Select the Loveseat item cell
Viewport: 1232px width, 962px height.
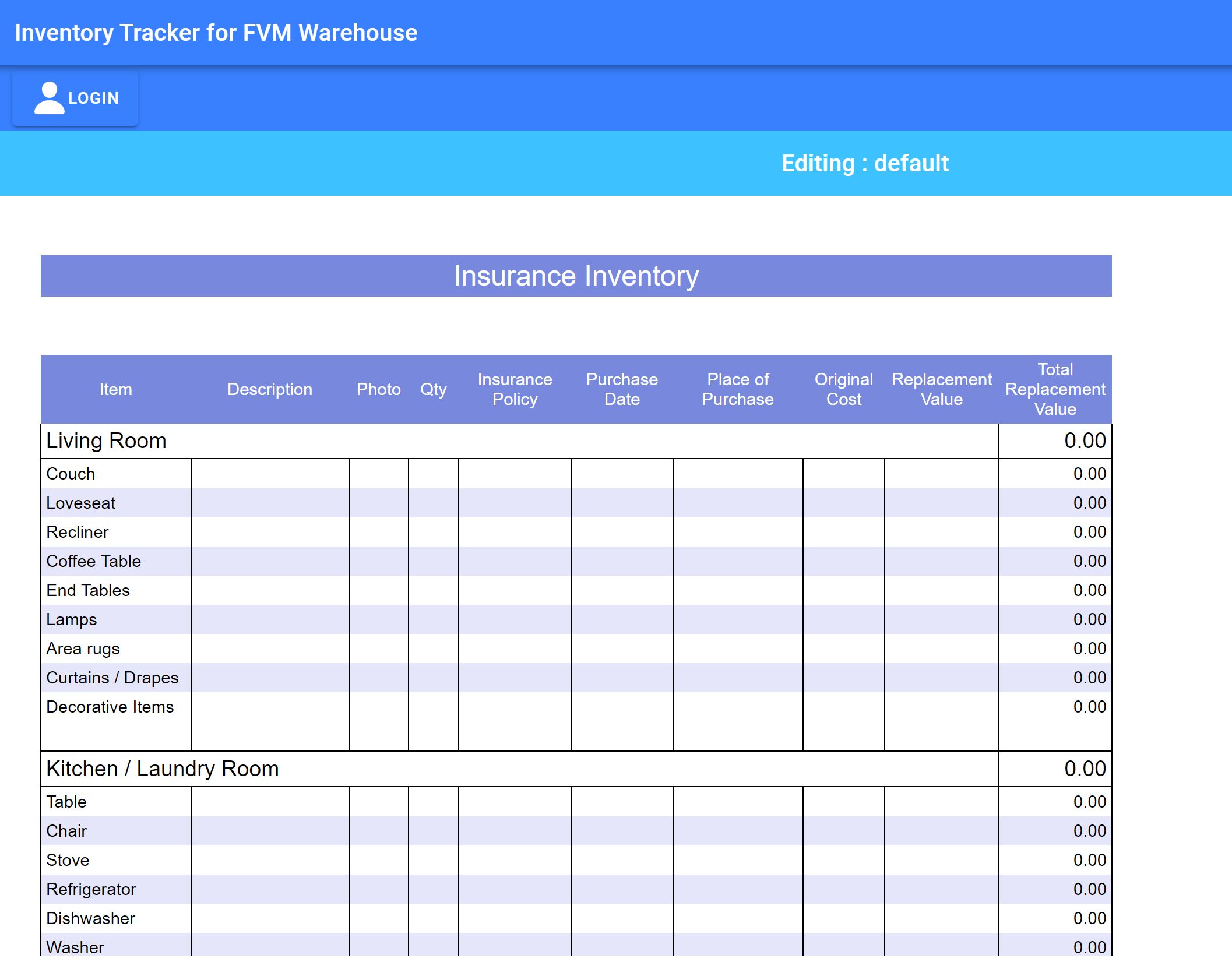click(116, 503)
